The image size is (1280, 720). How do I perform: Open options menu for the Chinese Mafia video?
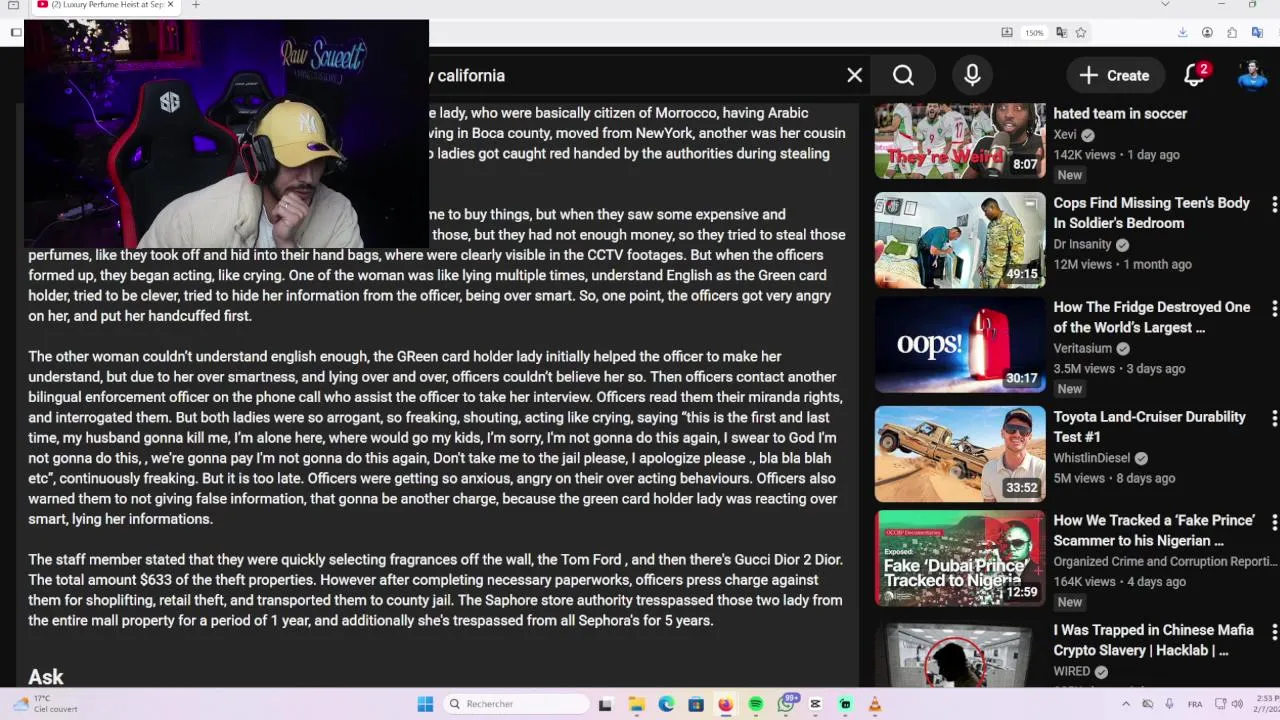point(1273,632)
